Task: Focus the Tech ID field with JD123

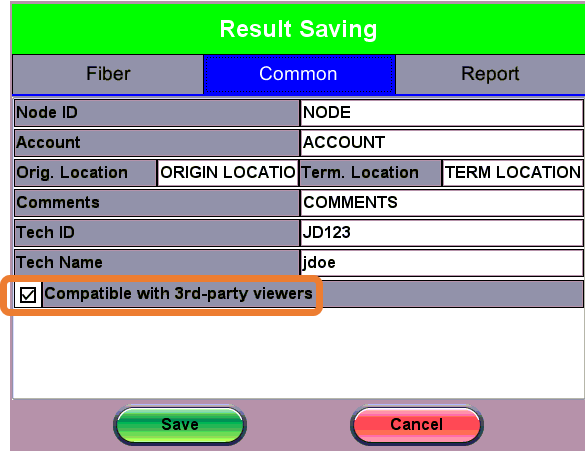Action: click(442, 233)
